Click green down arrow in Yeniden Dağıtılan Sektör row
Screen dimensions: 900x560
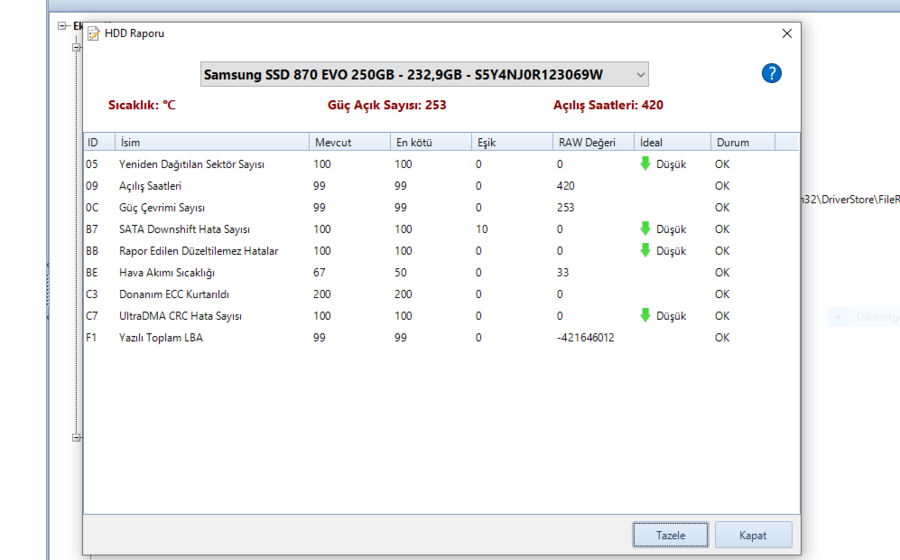pyautogui.click(x=645, y=164)
